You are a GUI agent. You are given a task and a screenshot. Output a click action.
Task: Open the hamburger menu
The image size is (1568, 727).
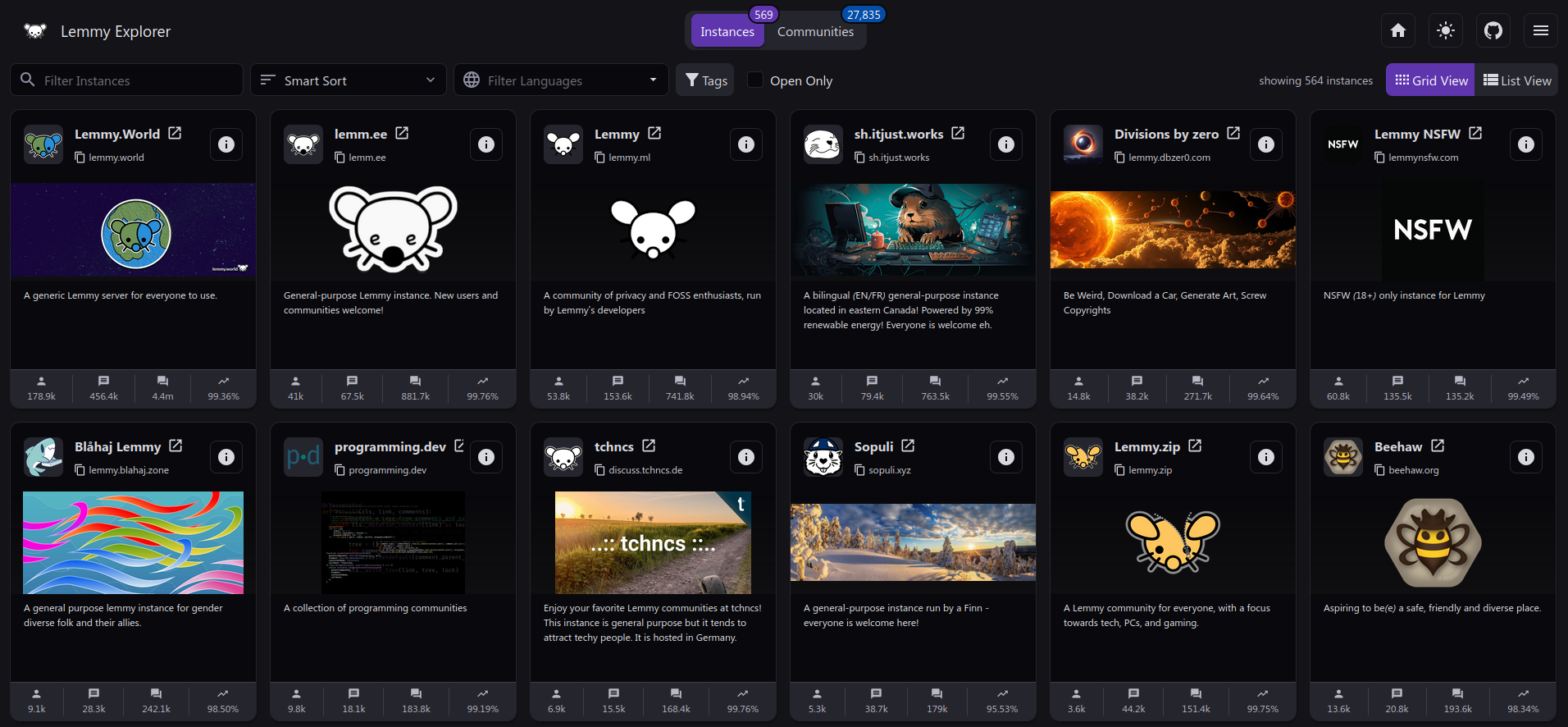1541,31
